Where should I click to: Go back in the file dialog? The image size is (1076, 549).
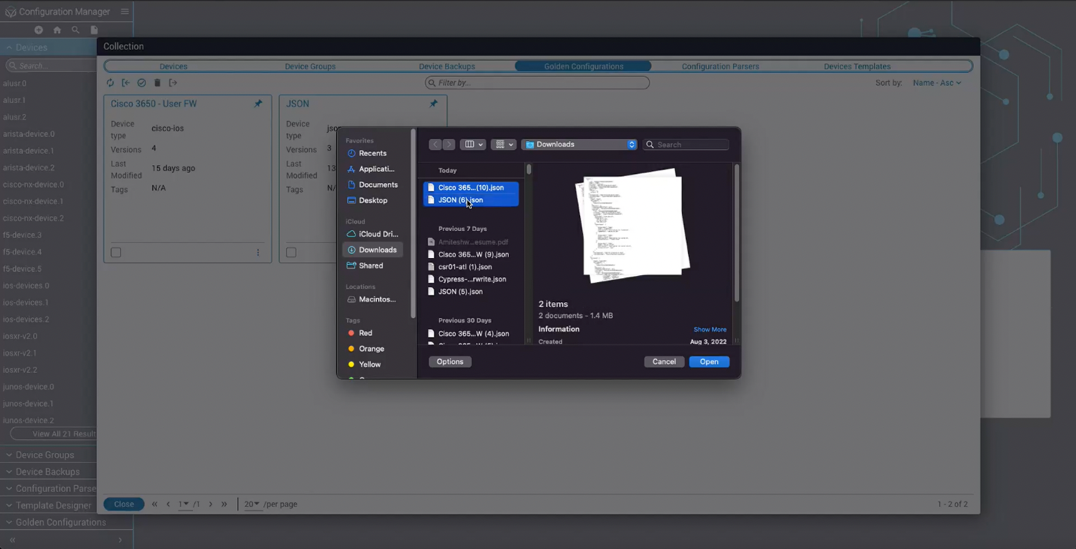(x=435, y=145)
